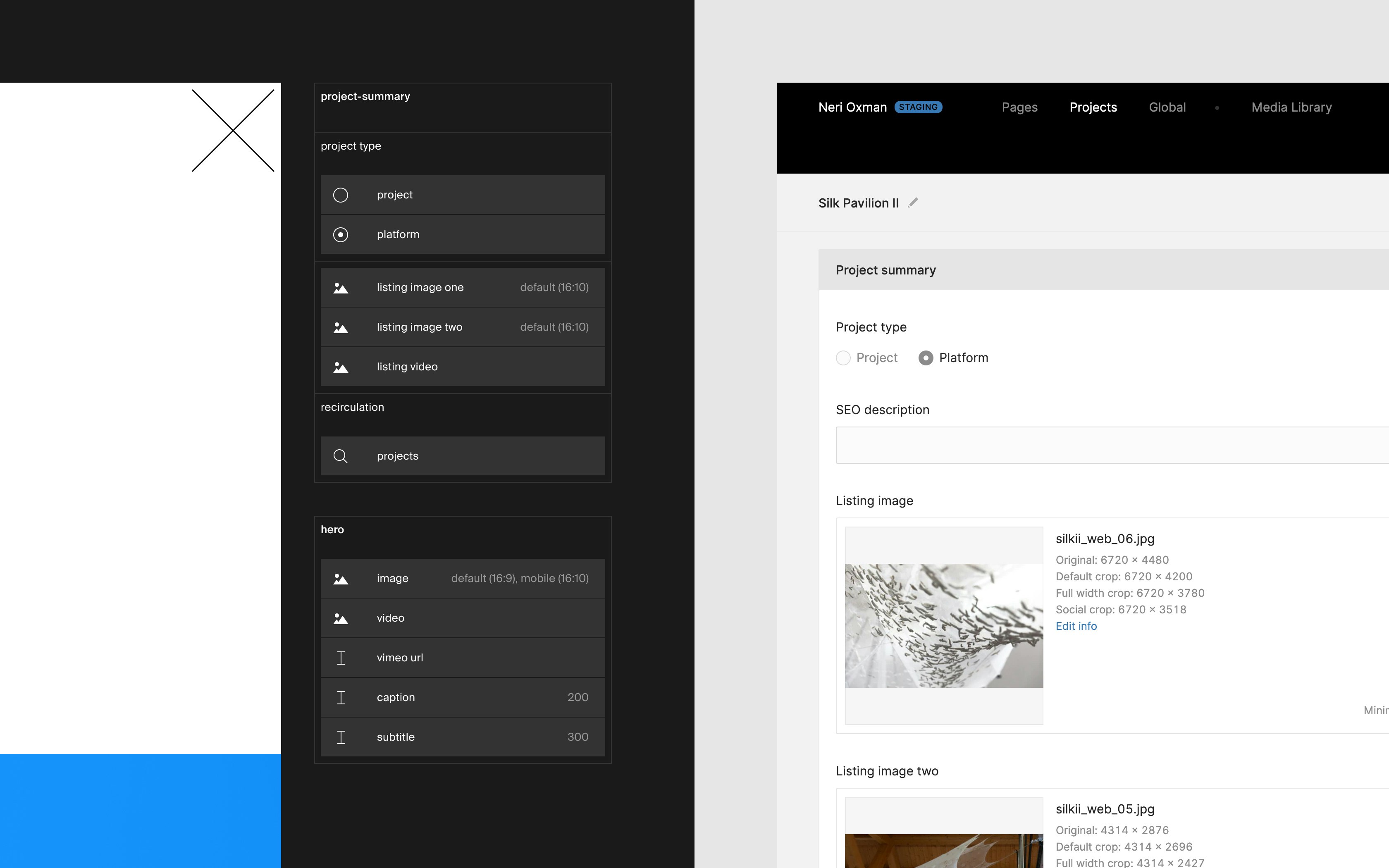Choose Platform radio under Project type
1389x868 pixels.
[926, 358]
